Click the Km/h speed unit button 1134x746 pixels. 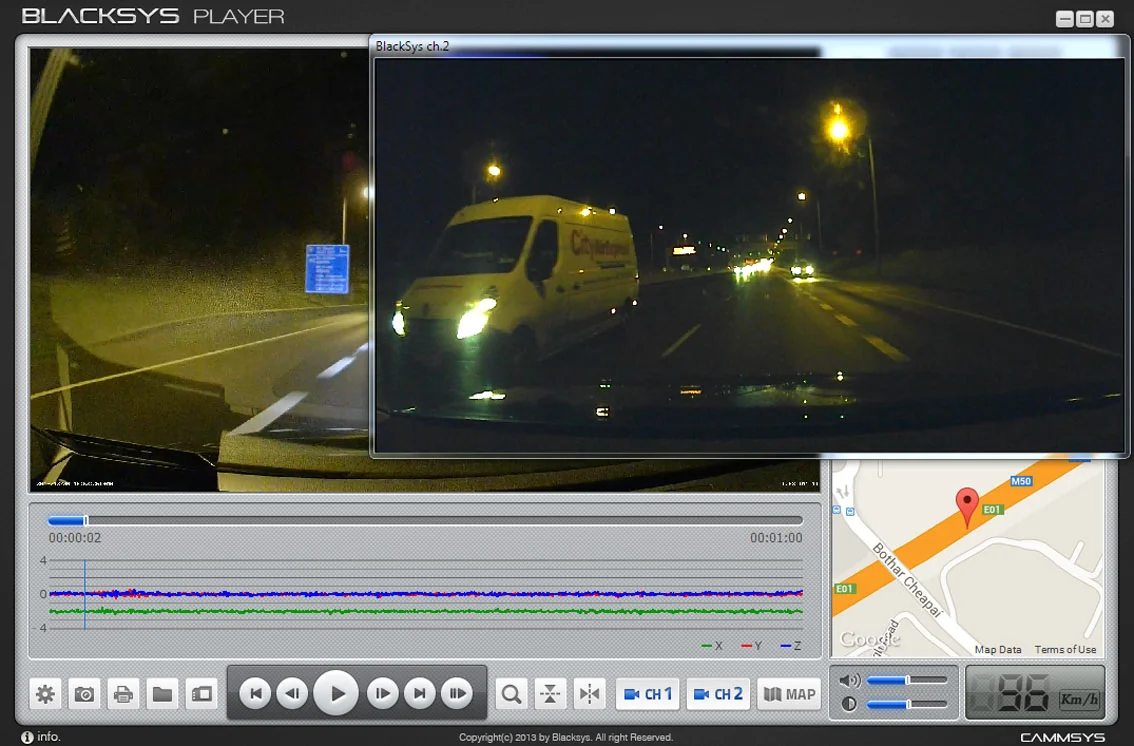1079,699
